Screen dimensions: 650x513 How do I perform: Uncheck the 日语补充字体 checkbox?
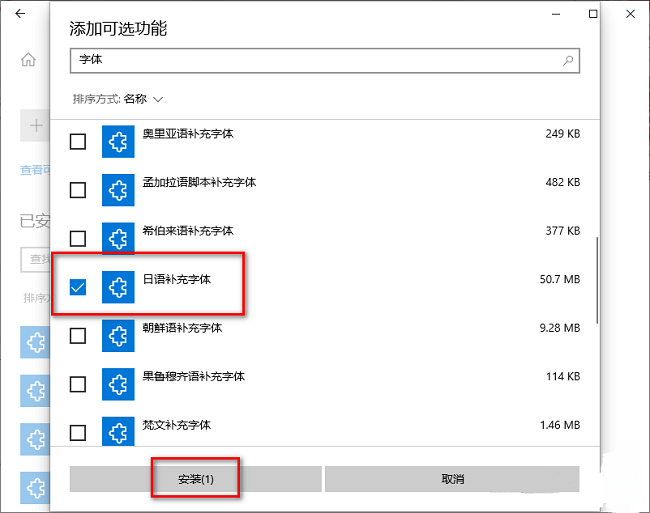click(x=78, y=287)
